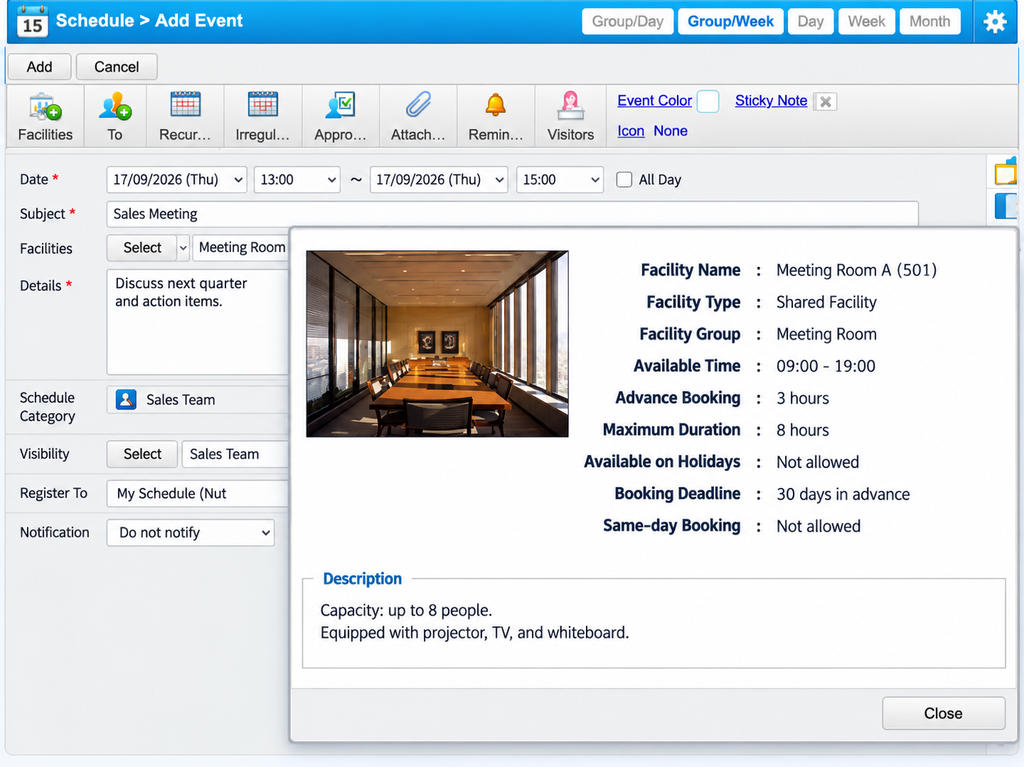Click the Facilities Select button
Screen dimensions: 1024x767
click(x=142, y=248)
